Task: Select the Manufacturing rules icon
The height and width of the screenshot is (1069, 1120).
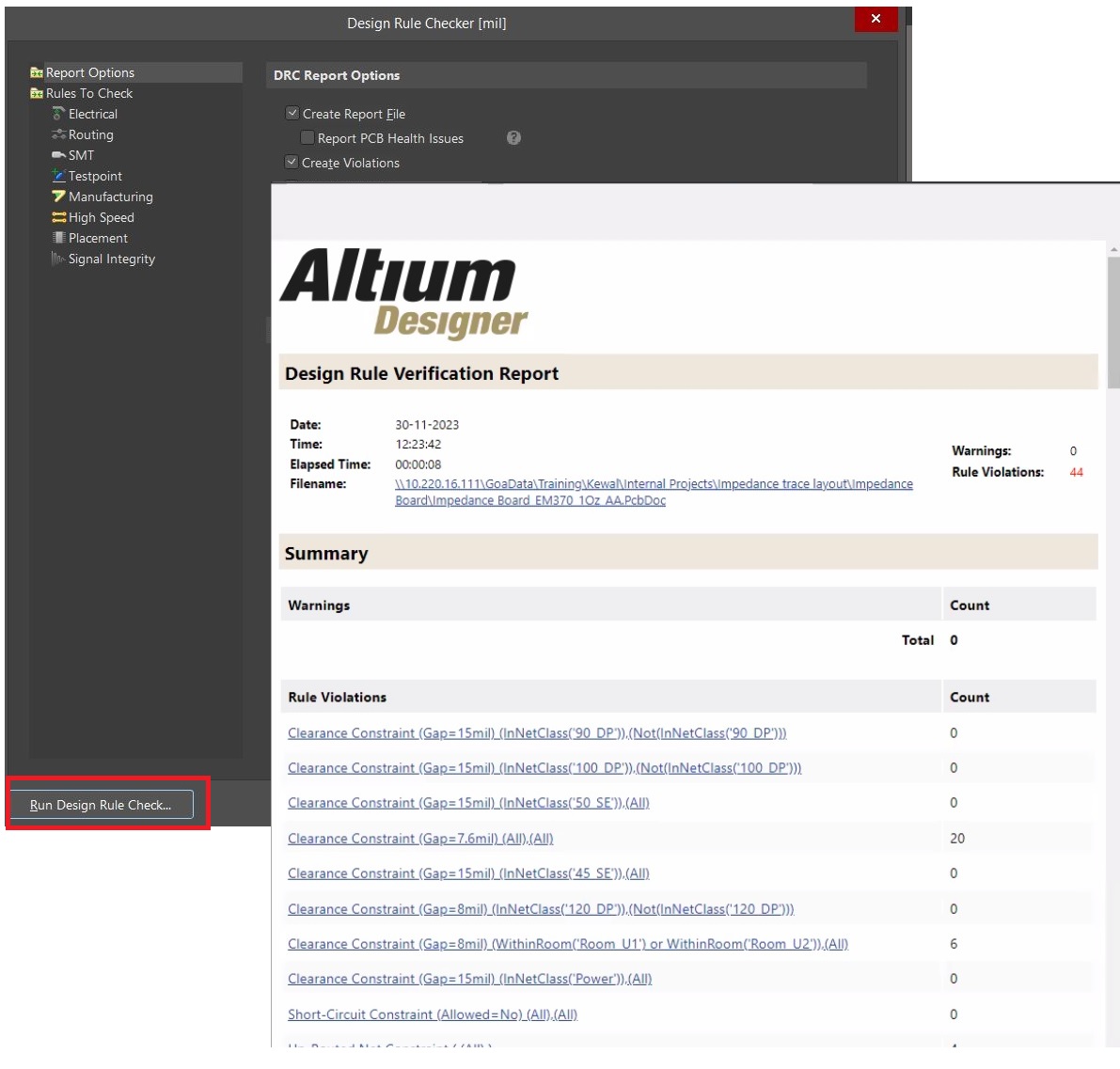Action: pos(58,197)
